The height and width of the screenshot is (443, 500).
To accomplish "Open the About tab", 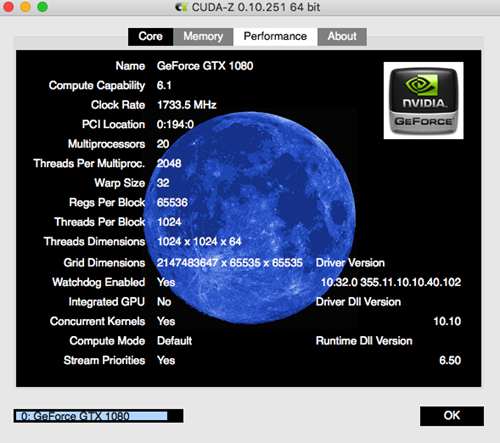I will pyautogui.click(x=342, y=36).
